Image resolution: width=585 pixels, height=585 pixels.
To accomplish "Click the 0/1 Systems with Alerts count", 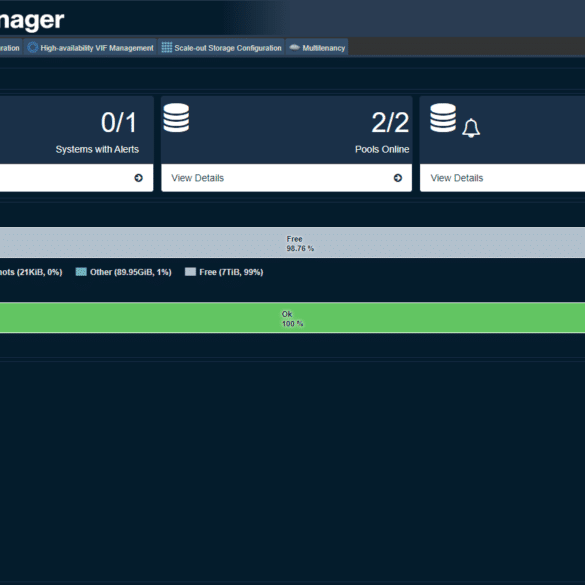I will (119, 122).
